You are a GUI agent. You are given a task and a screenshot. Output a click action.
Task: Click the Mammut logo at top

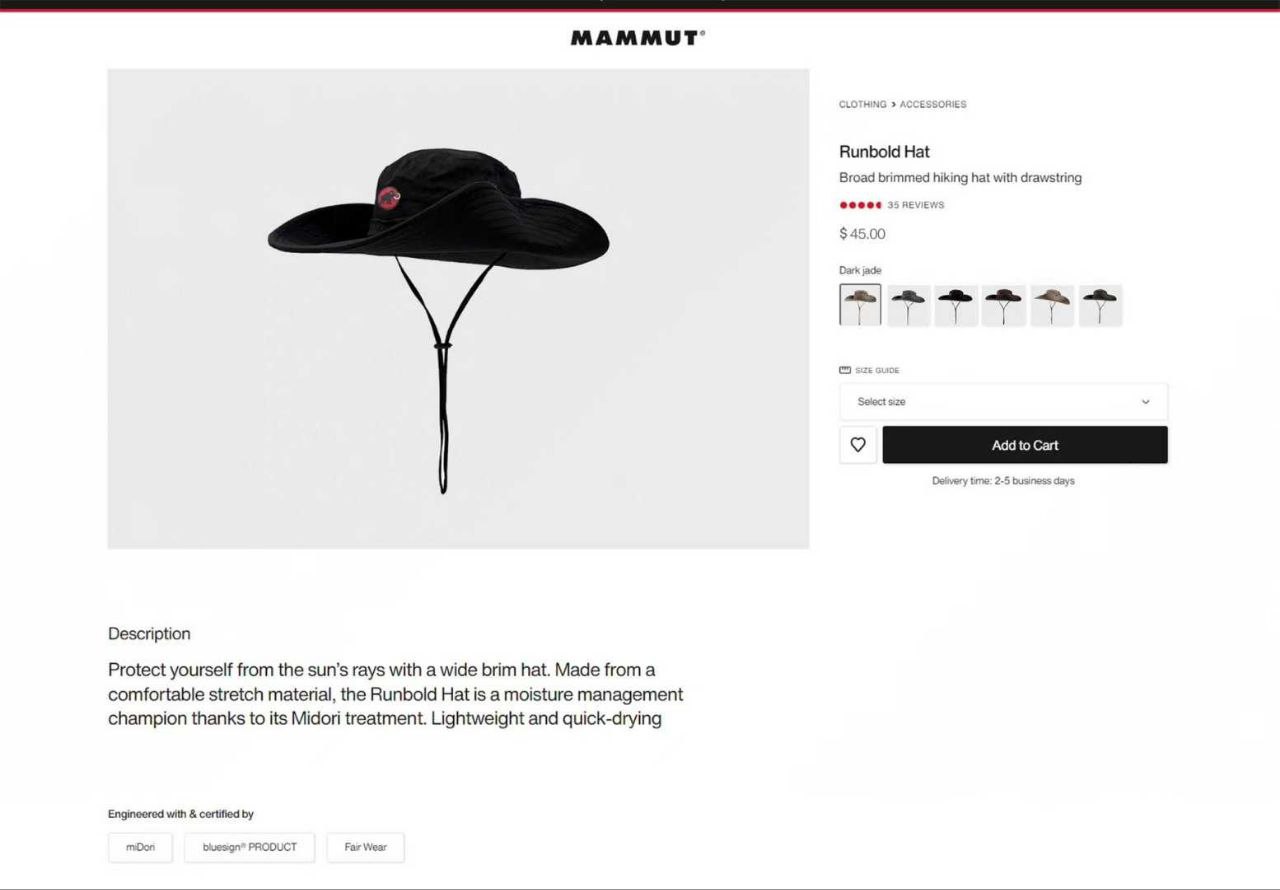[x=638, y=38]
